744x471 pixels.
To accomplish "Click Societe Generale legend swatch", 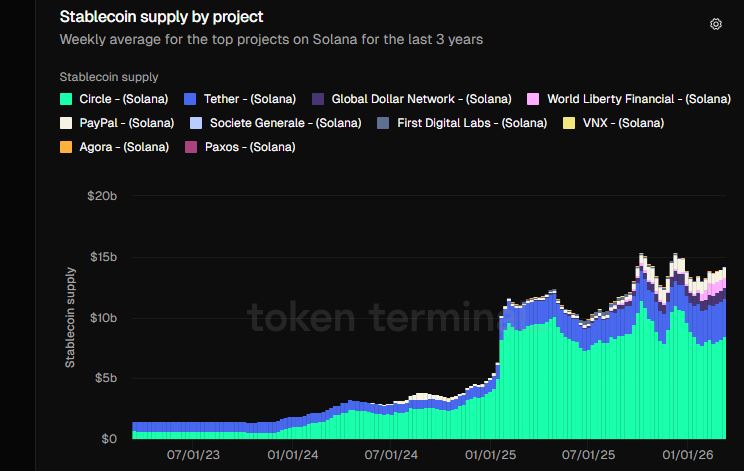I will [195, 123].
